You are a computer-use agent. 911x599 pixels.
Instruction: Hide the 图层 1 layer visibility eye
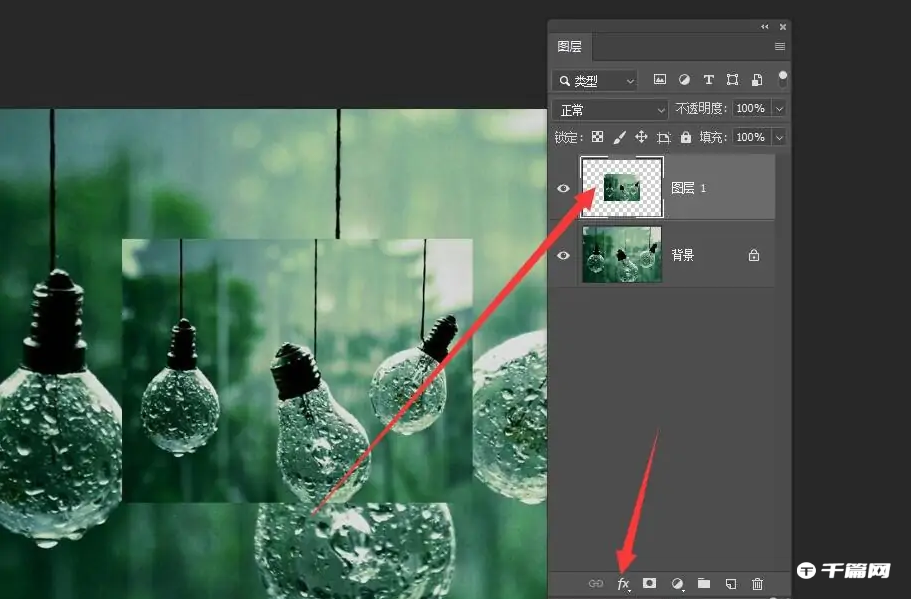pyautogui.click(x=563, y=188)
